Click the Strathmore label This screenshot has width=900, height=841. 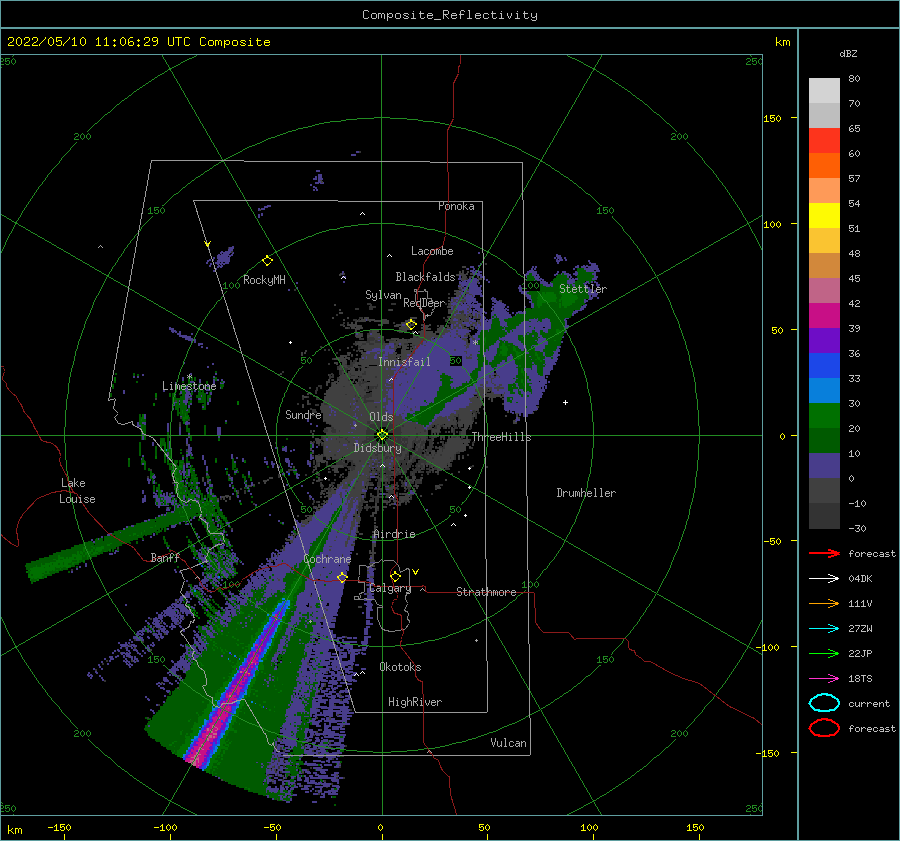point(486,592)
